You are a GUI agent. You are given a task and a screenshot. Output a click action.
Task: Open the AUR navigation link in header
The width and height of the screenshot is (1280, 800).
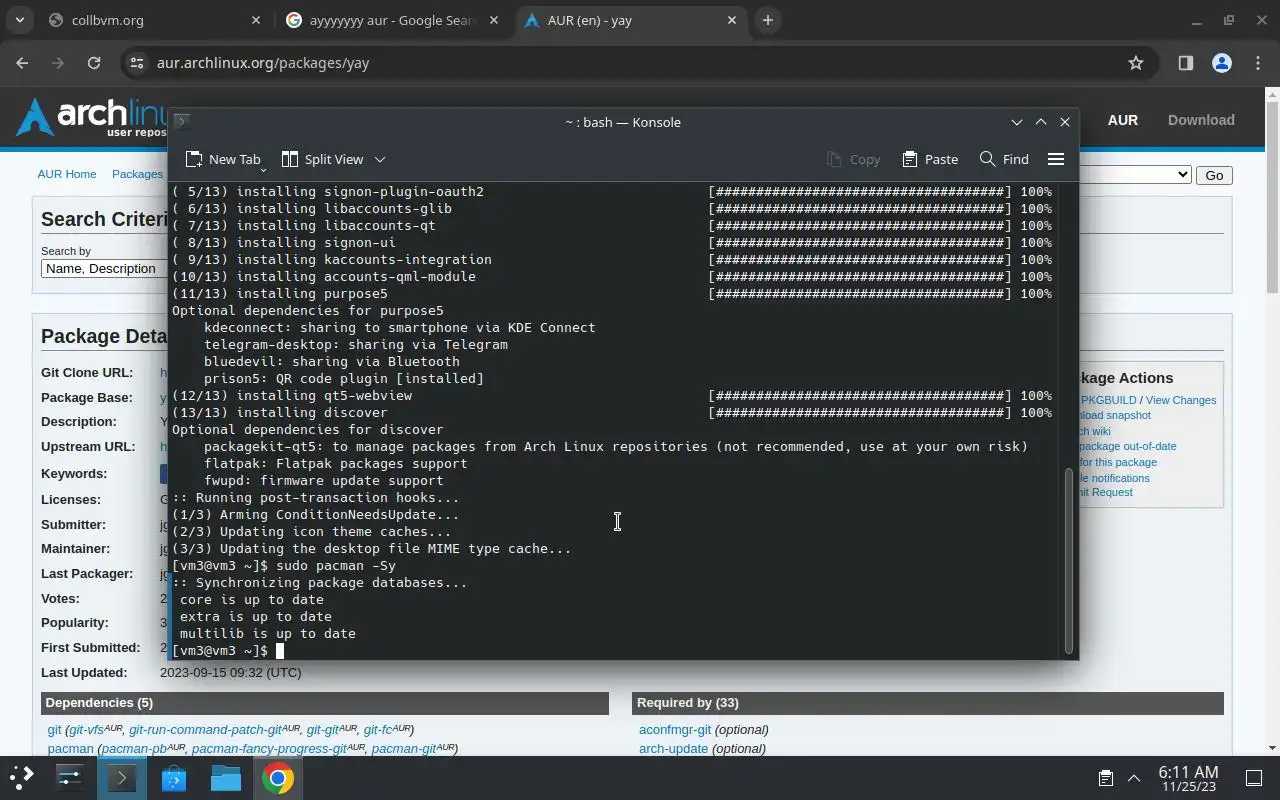point(1122,120)
